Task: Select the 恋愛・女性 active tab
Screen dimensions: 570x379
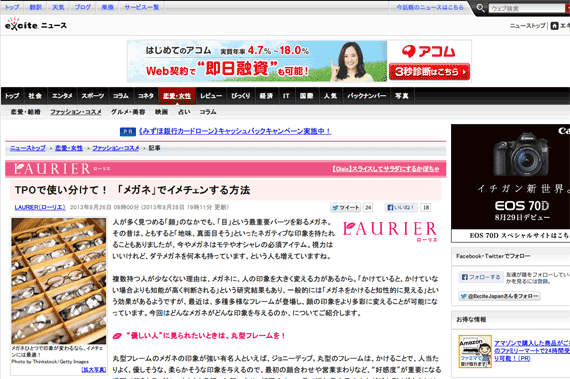Action: click(177, 96)
